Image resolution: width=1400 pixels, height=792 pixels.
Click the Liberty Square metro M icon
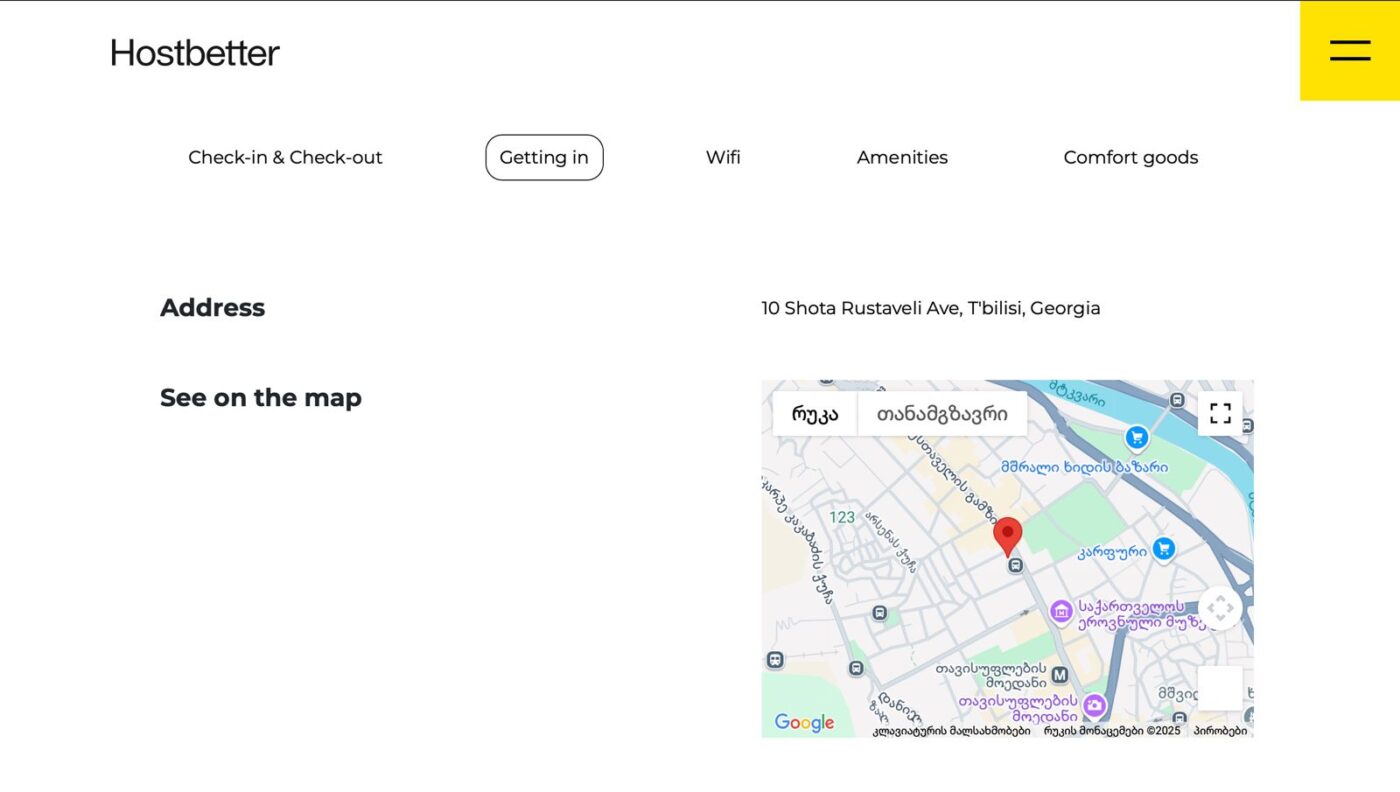pyautogui.click(x=1060, y=675)
